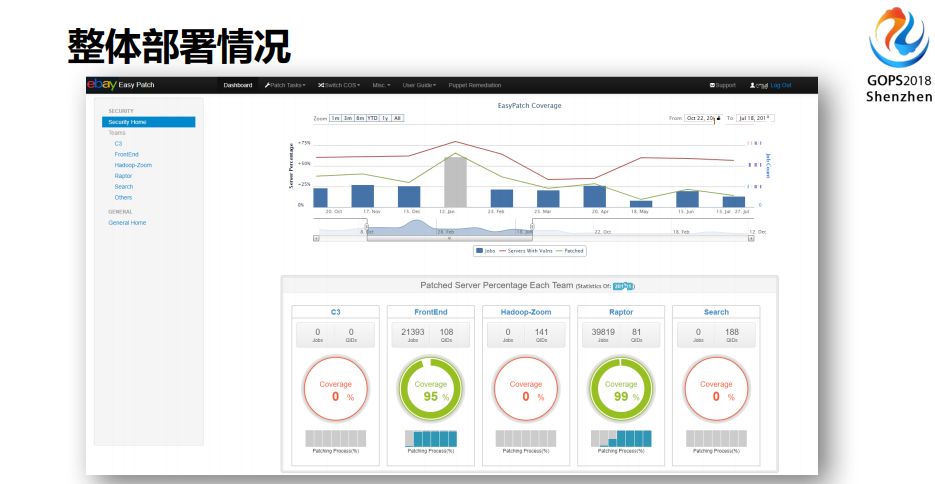The width and height of the screenshot is (935, 484).
Task: Click Raptor Patching Process bar chart
Action: 621,439
